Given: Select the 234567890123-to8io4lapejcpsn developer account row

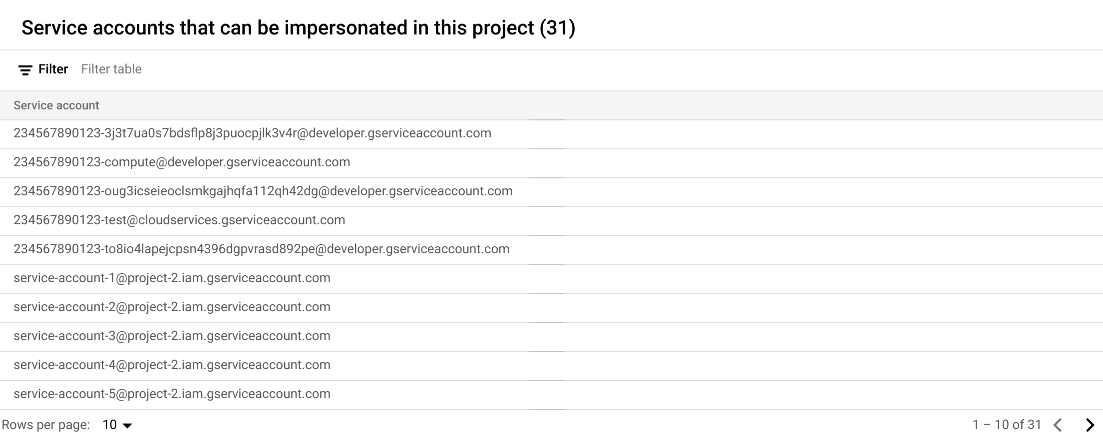Looking at the screenshot, I should (x=261, y=249).
